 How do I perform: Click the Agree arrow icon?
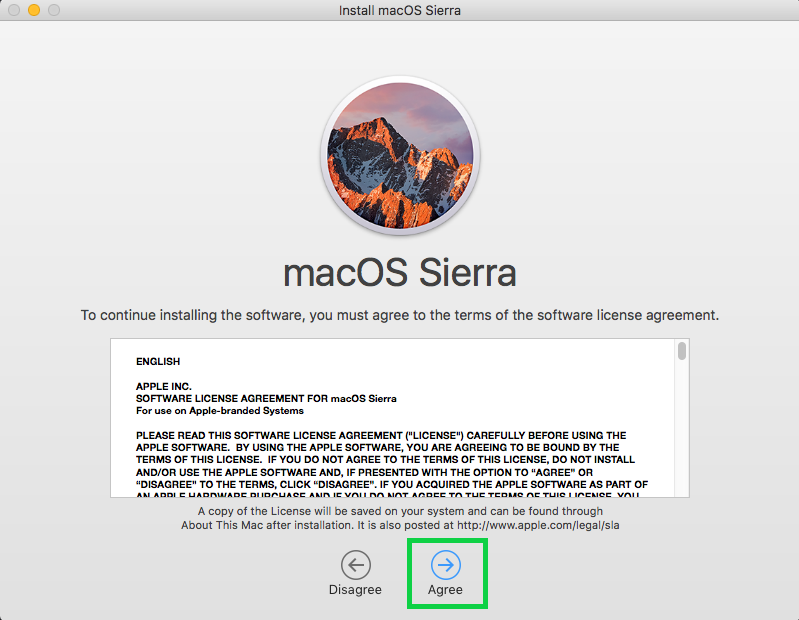click(x=446, y=564)
